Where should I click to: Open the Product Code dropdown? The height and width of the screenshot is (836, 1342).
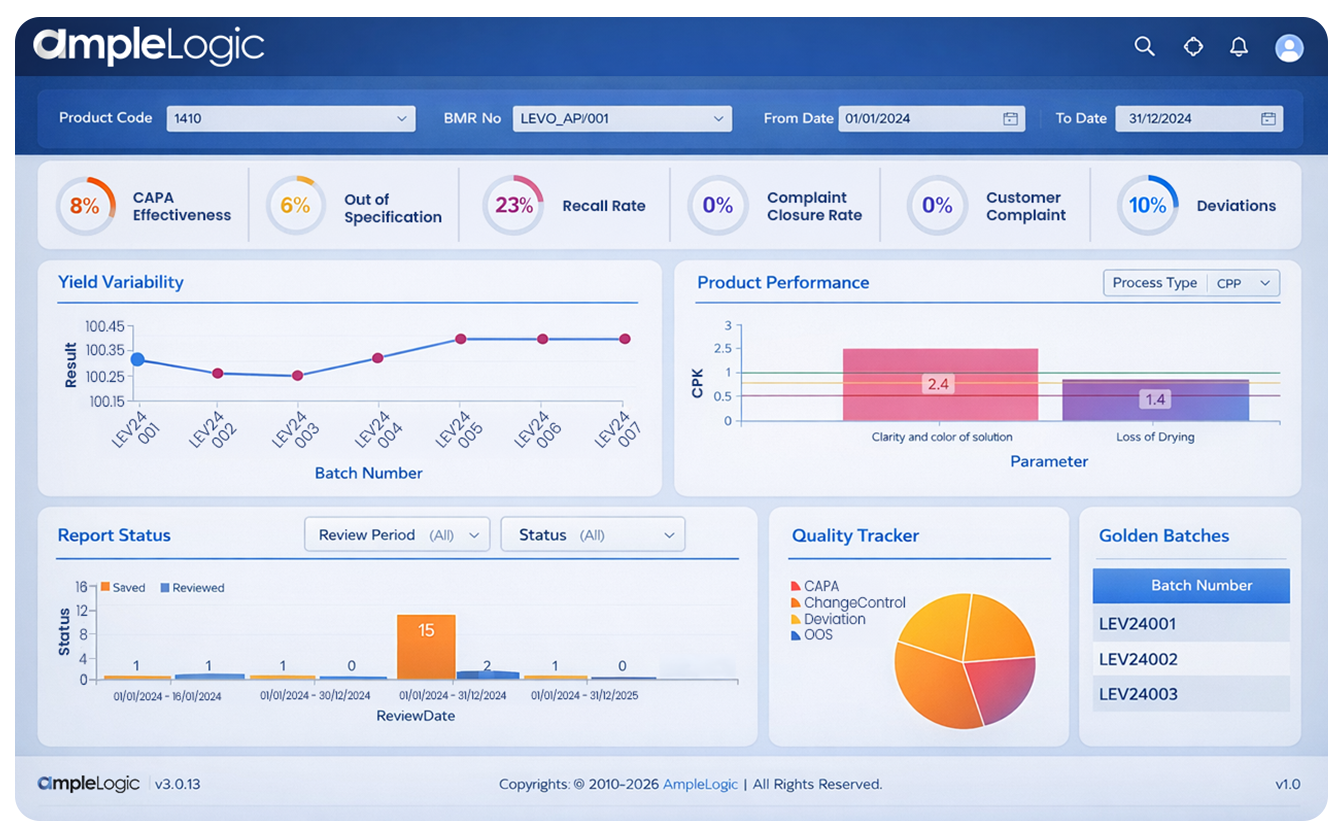click(403, 118)
